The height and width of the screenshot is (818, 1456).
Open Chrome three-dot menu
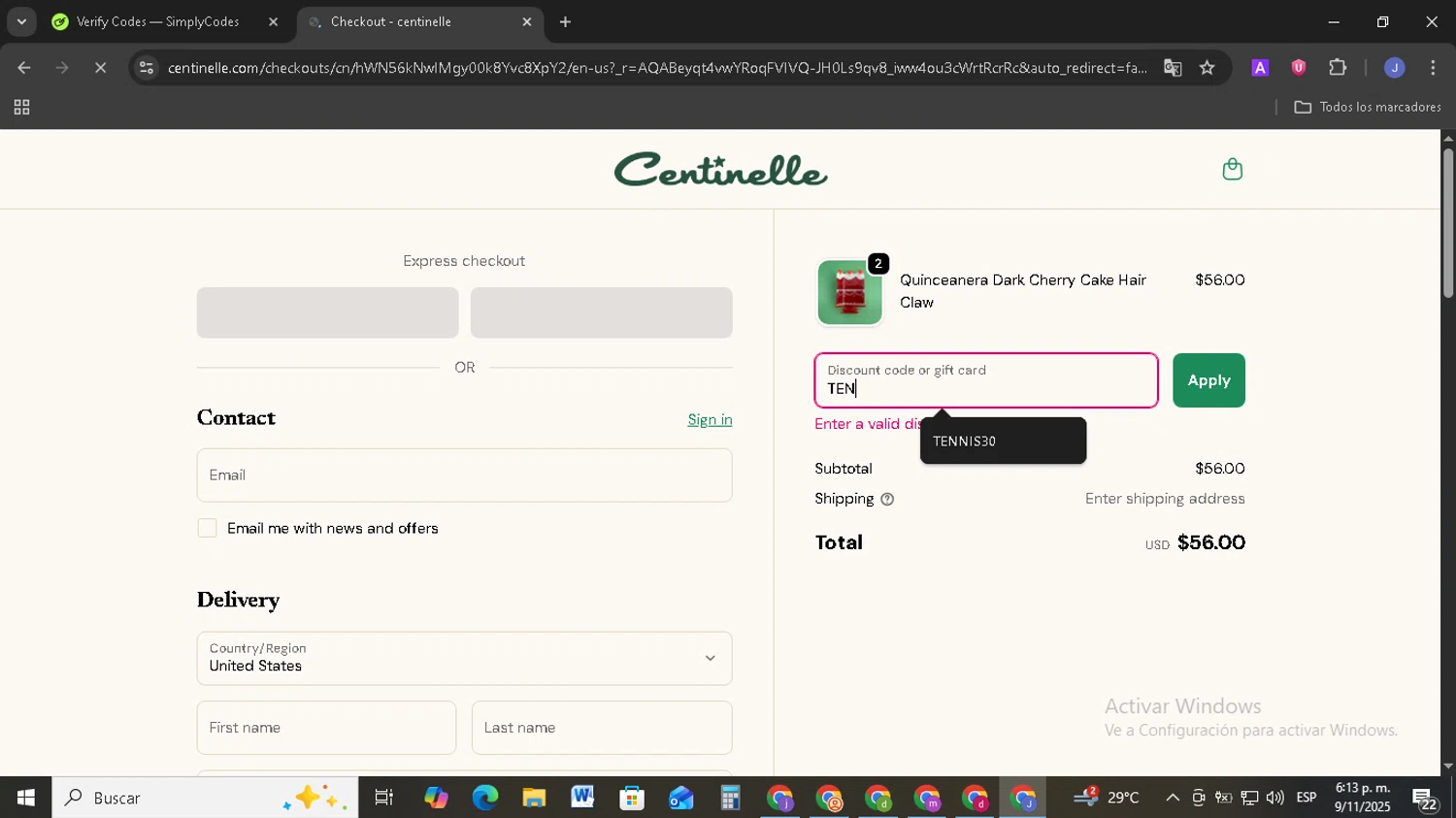point(1433,68)
